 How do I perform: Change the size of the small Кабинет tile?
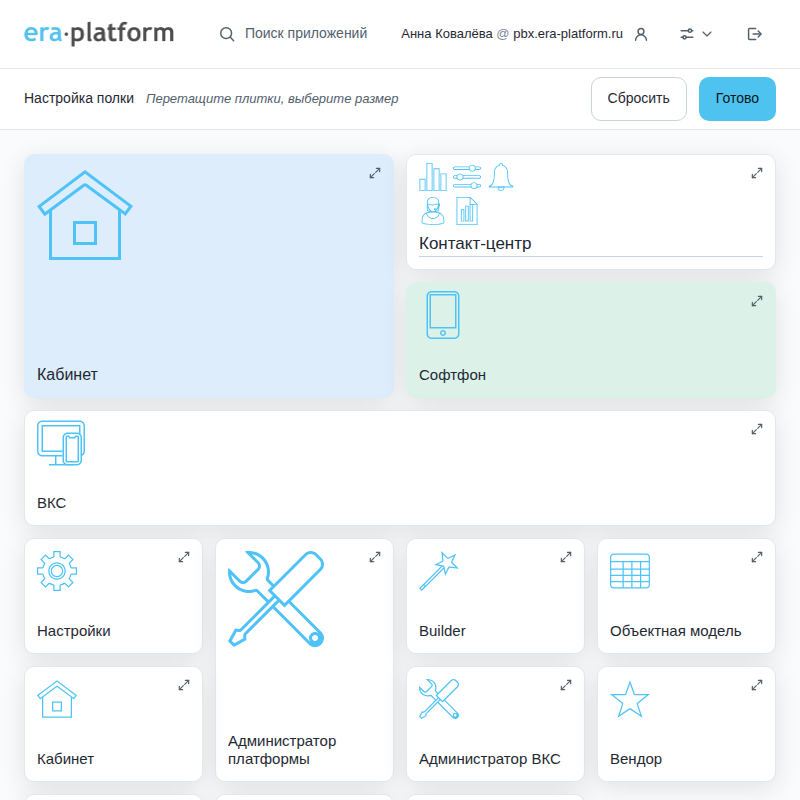pyautogui.click(x=184, y=685)
